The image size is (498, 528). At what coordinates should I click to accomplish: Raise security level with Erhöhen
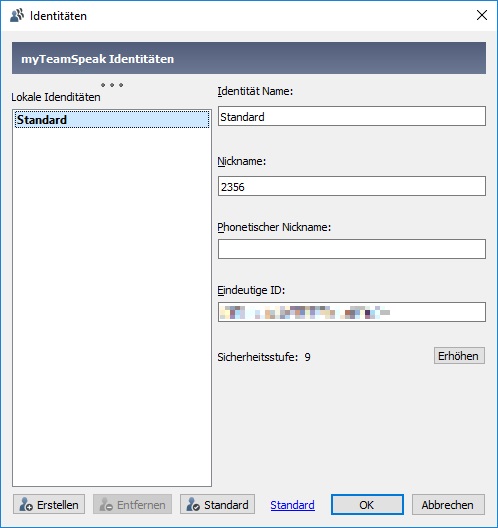459,356
